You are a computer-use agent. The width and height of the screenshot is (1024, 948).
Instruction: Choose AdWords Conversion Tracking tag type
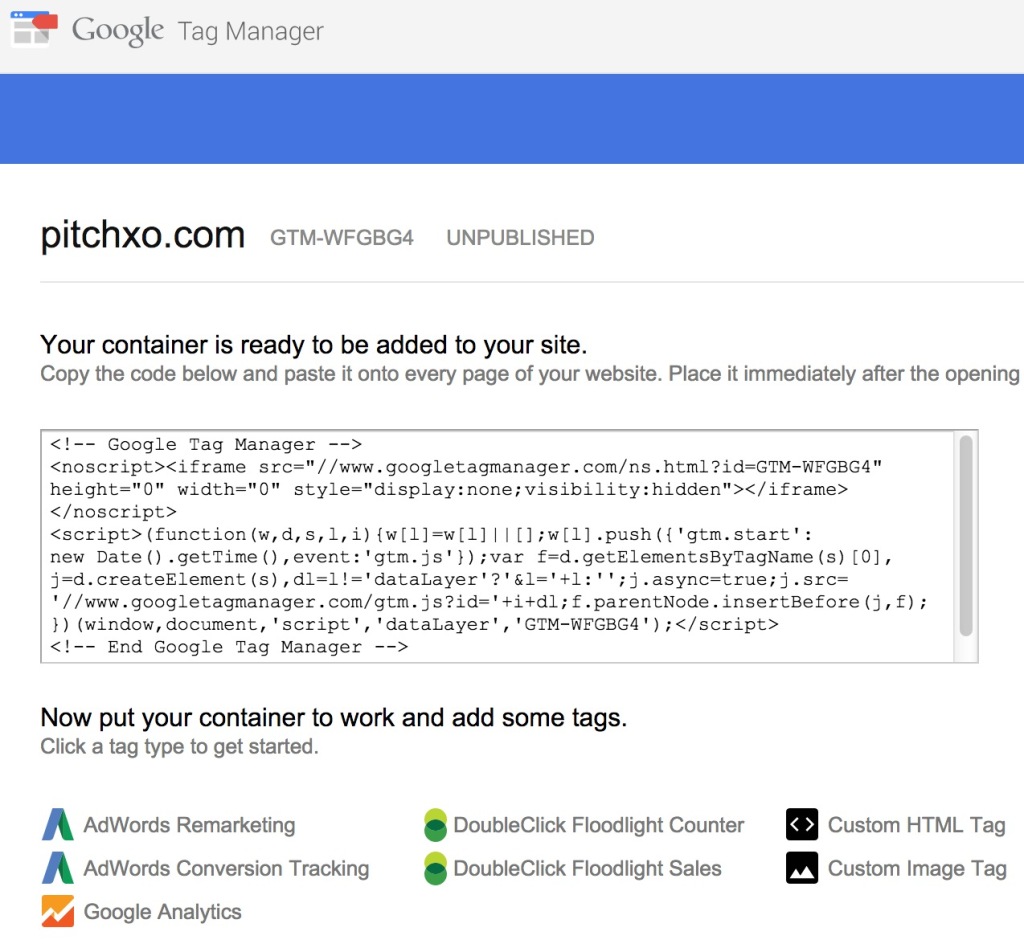[227, 869]
